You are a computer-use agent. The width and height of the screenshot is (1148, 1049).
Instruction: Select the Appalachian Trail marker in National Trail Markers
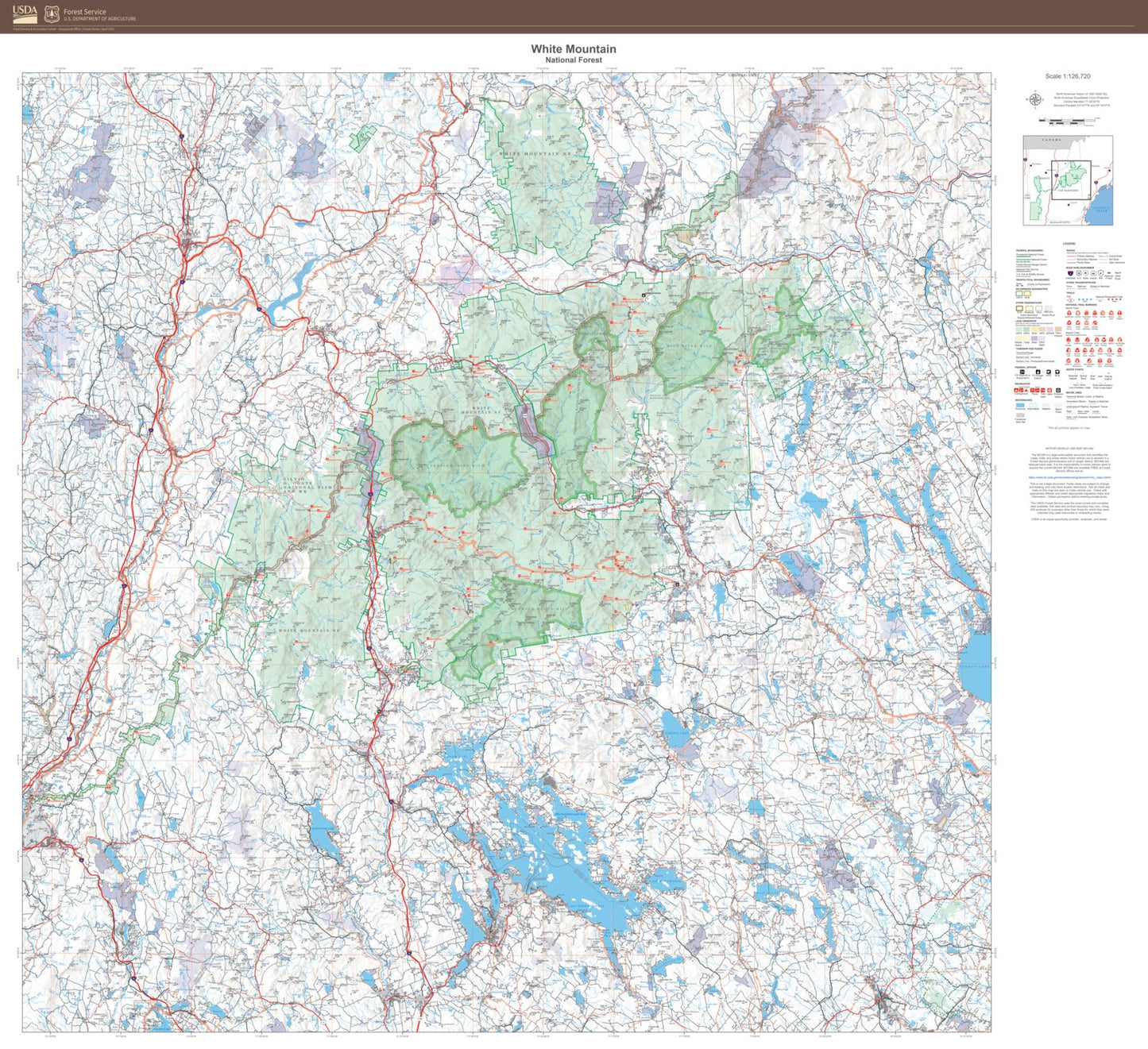tap(1069, 312)
